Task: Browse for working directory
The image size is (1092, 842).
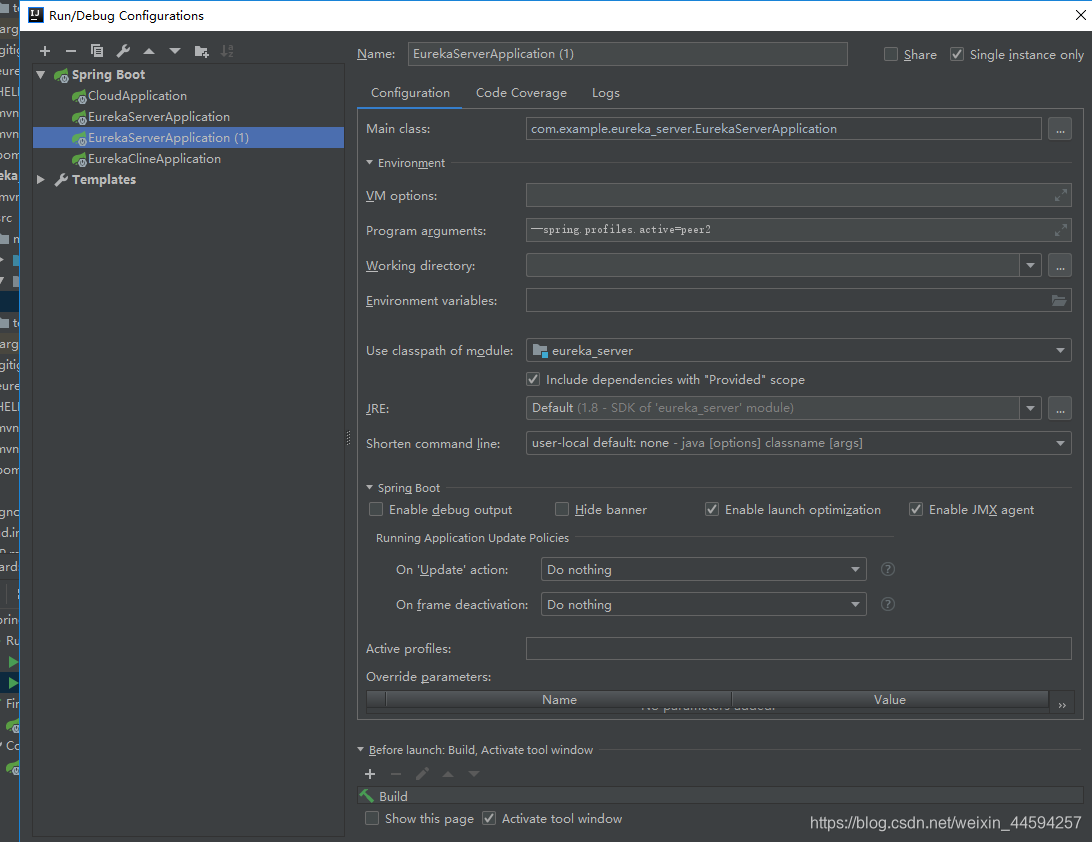Action: (x=1059, y=265)
